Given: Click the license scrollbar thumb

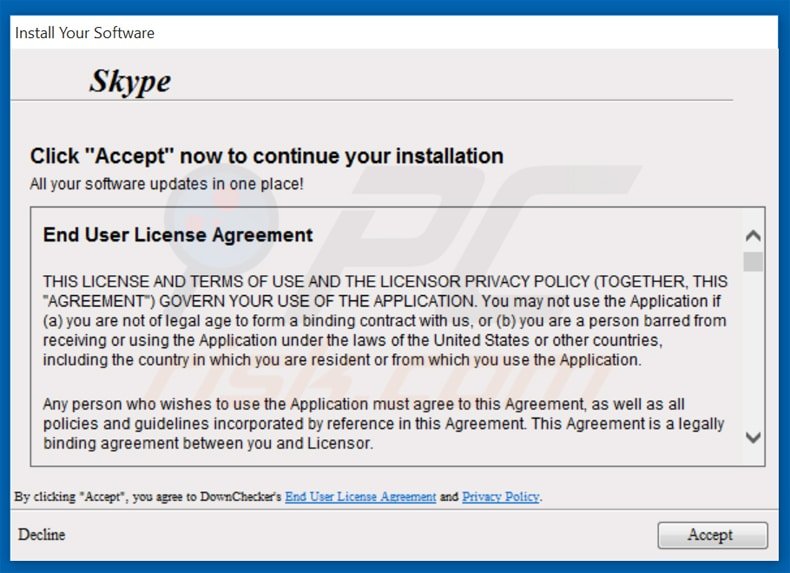Looking at the screenshot, I should pos(753,262).
